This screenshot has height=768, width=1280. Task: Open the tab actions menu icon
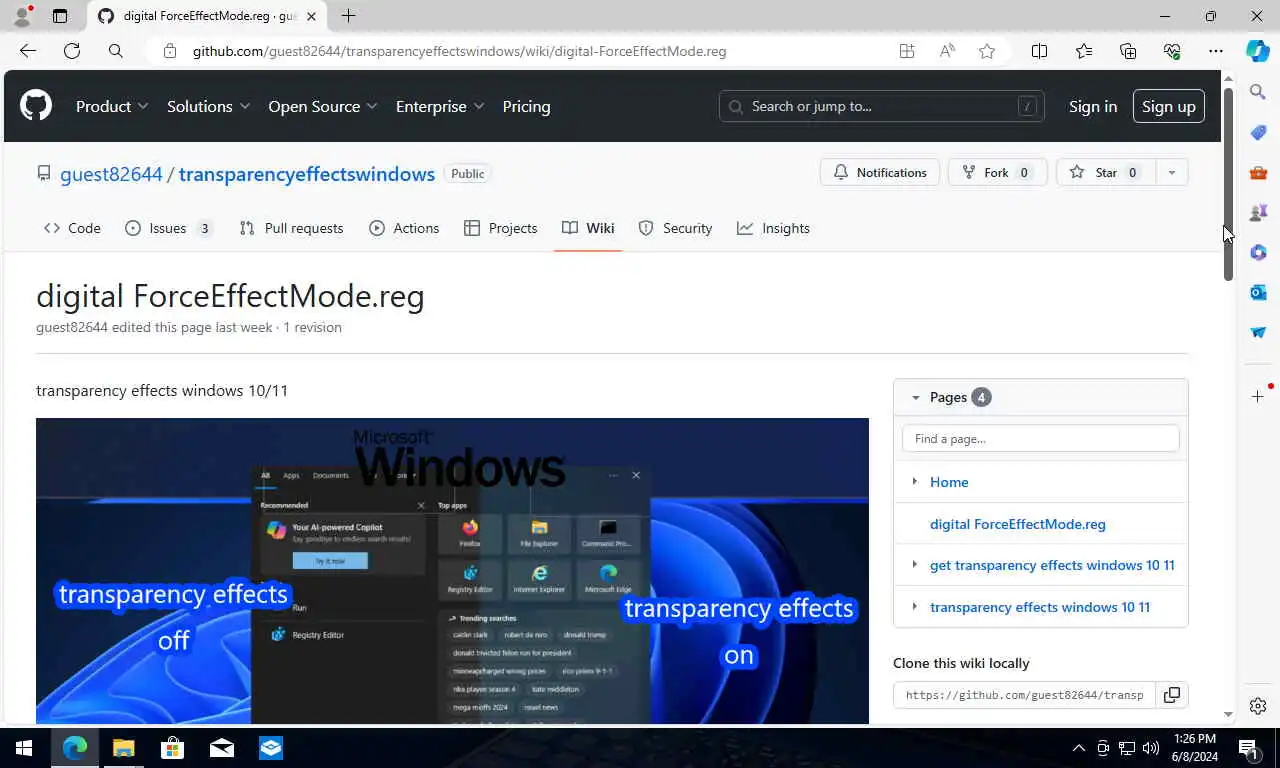pos(60,16)
